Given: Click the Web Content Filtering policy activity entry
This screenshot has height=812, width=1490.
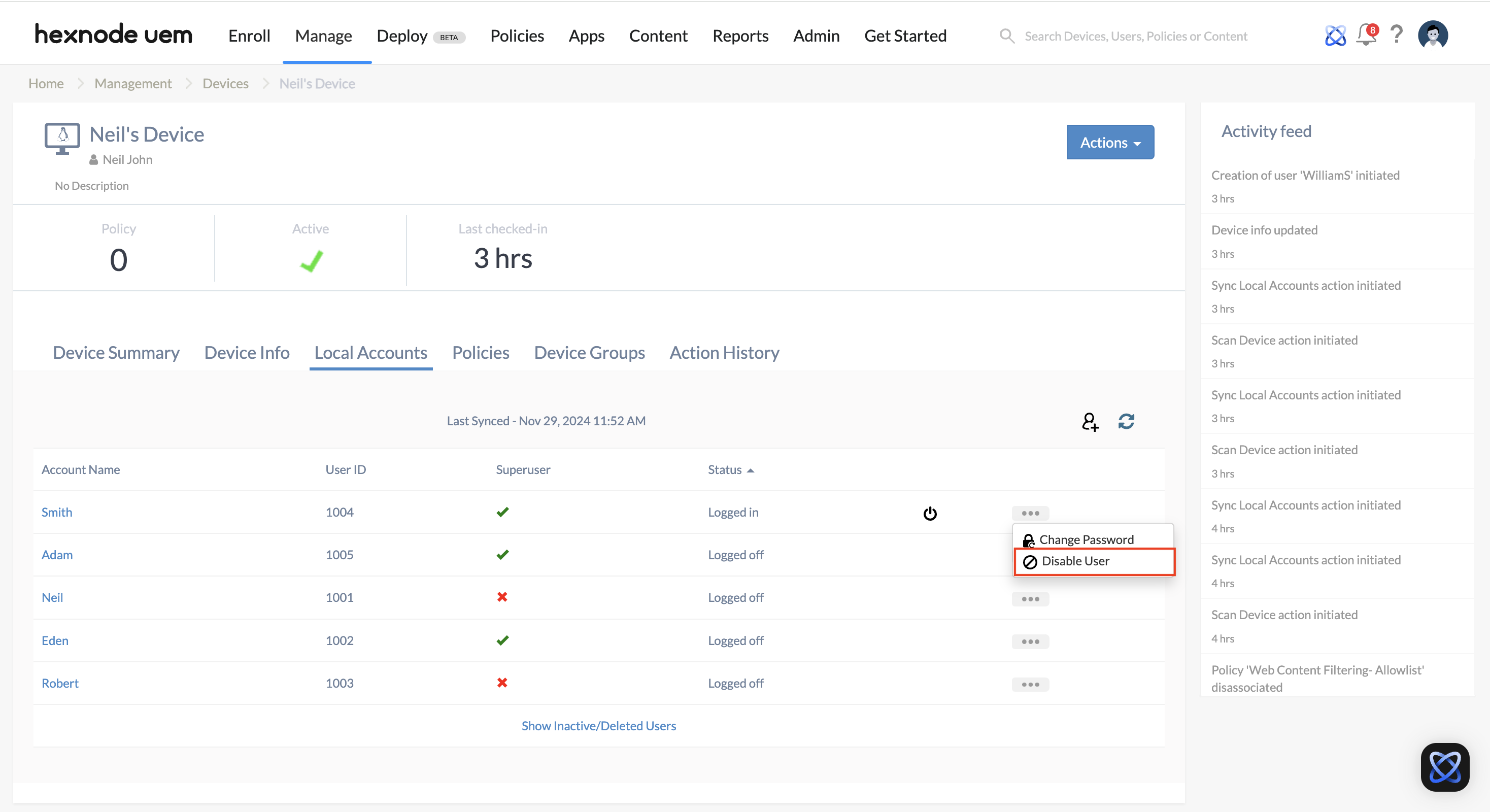Looking at the screenshot, I should point(1317,679).
